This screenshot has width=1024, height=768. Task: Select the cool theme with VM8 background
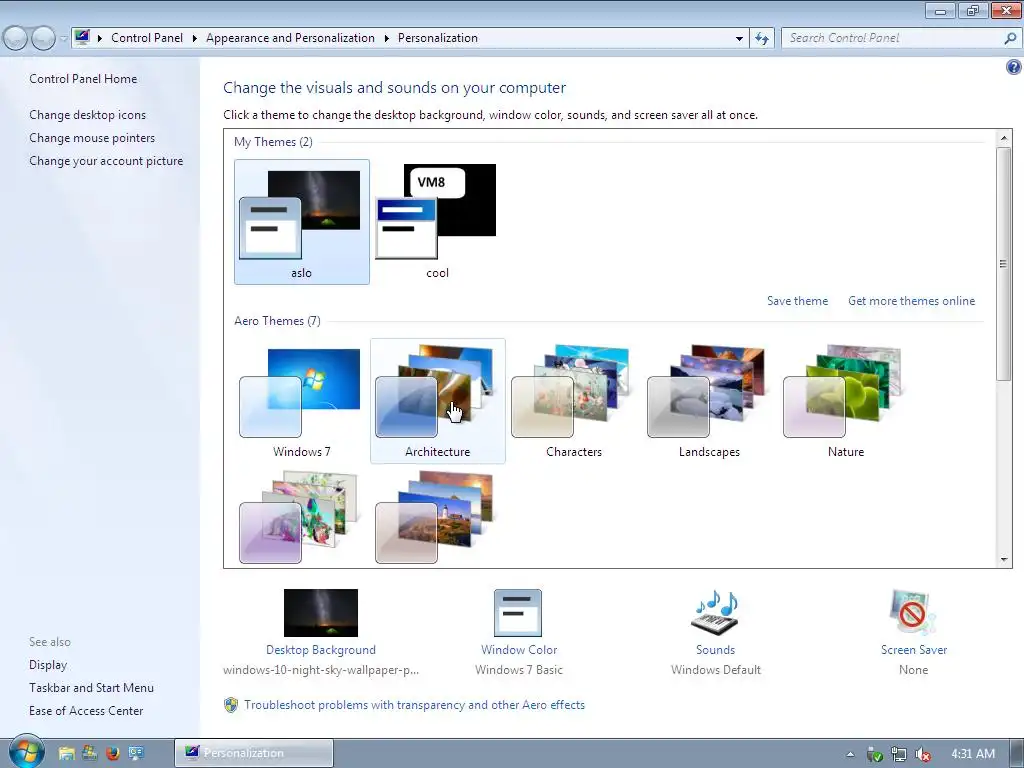[437, 222]
